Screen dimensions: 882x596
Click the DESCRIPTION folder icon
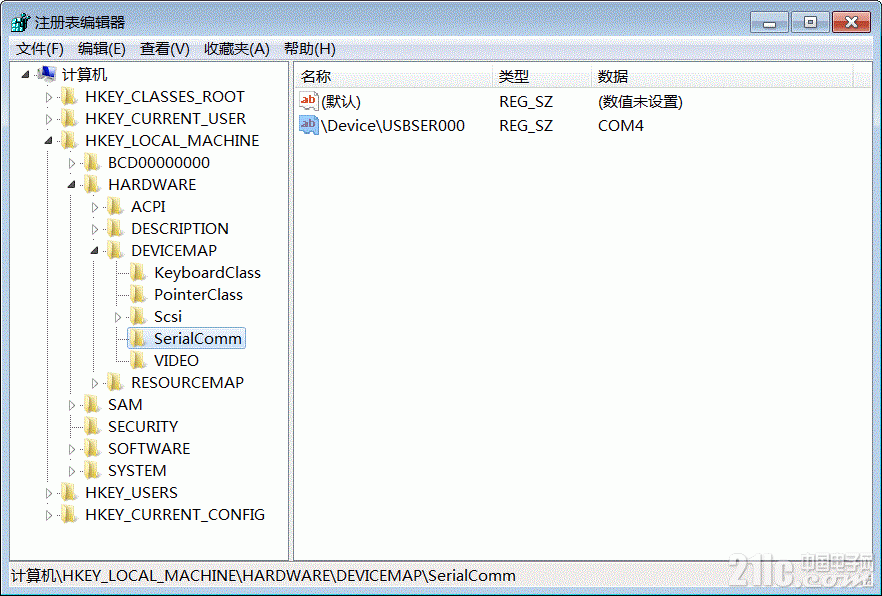coord(115,228)
